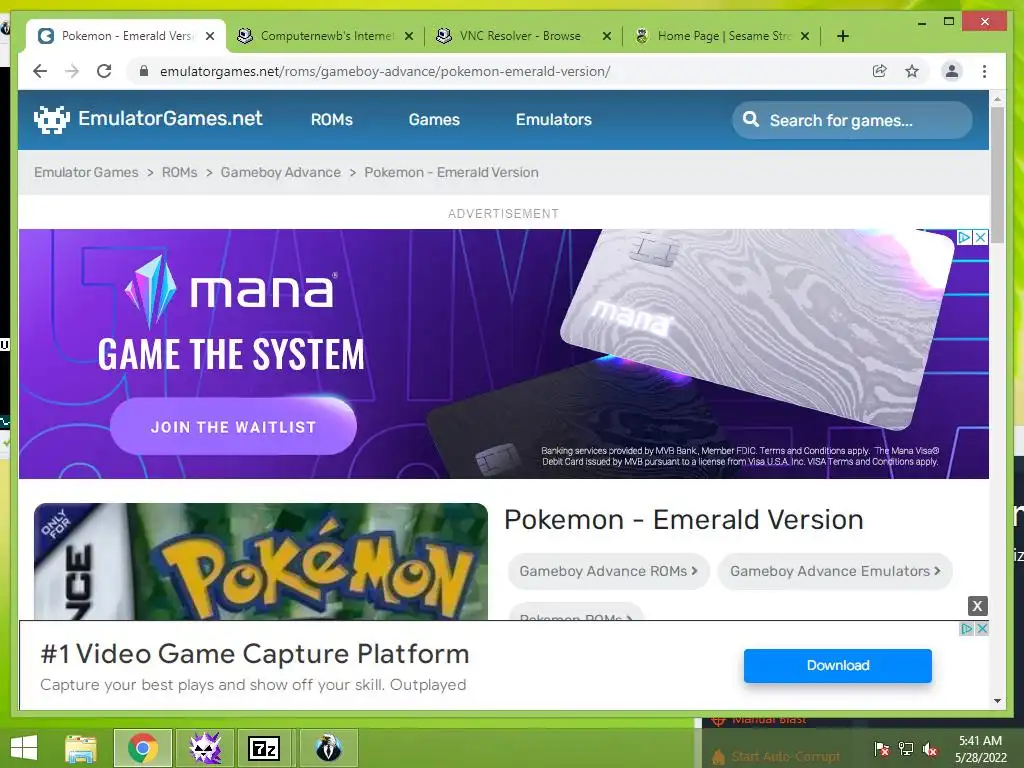
Task: Open 7-Zip from the taskbar
Action: coord(264,748)
